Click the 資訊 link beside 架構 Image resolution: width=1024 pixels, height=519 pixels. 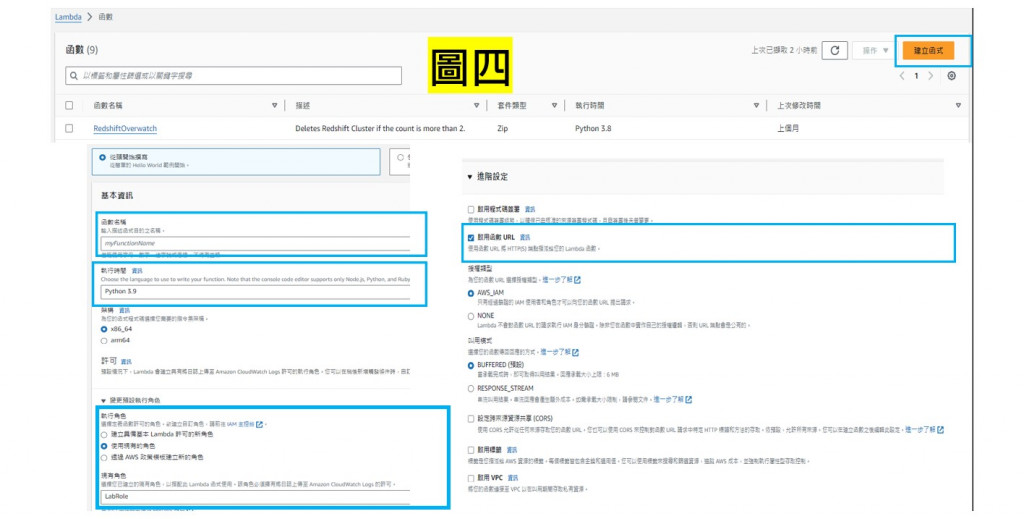click(125, 310)
